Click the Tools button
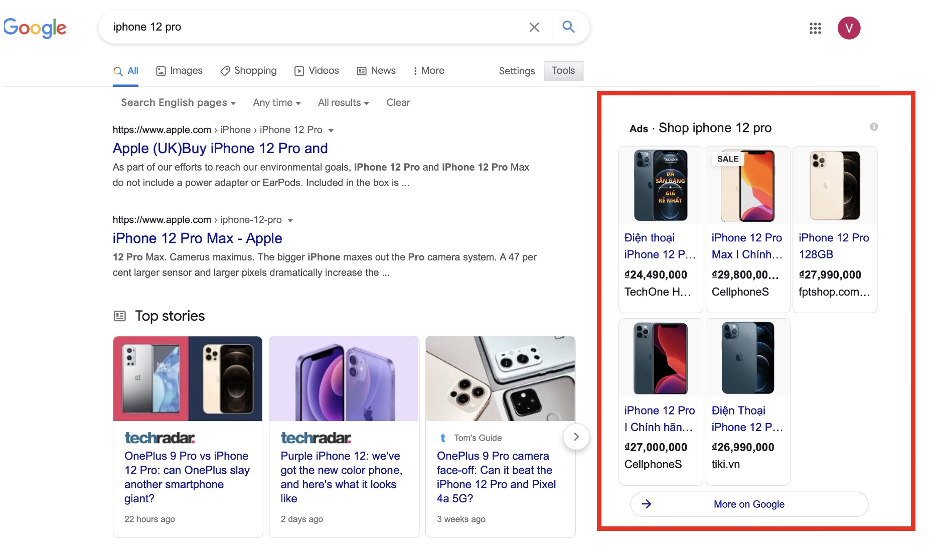This screenshot has width=936, height=558. [563, 71]
